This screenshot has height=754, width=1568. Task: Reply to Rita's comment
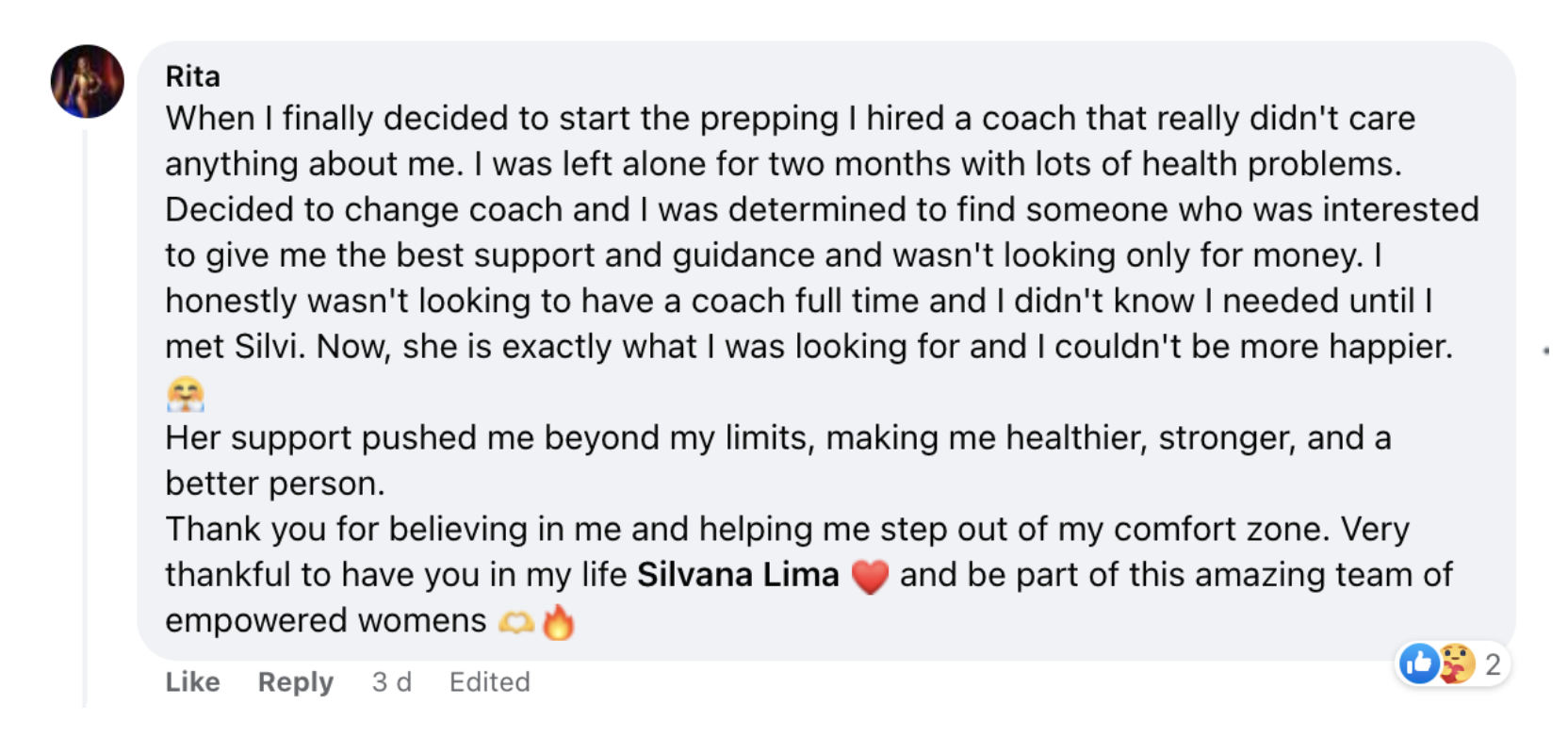(295, 681)
